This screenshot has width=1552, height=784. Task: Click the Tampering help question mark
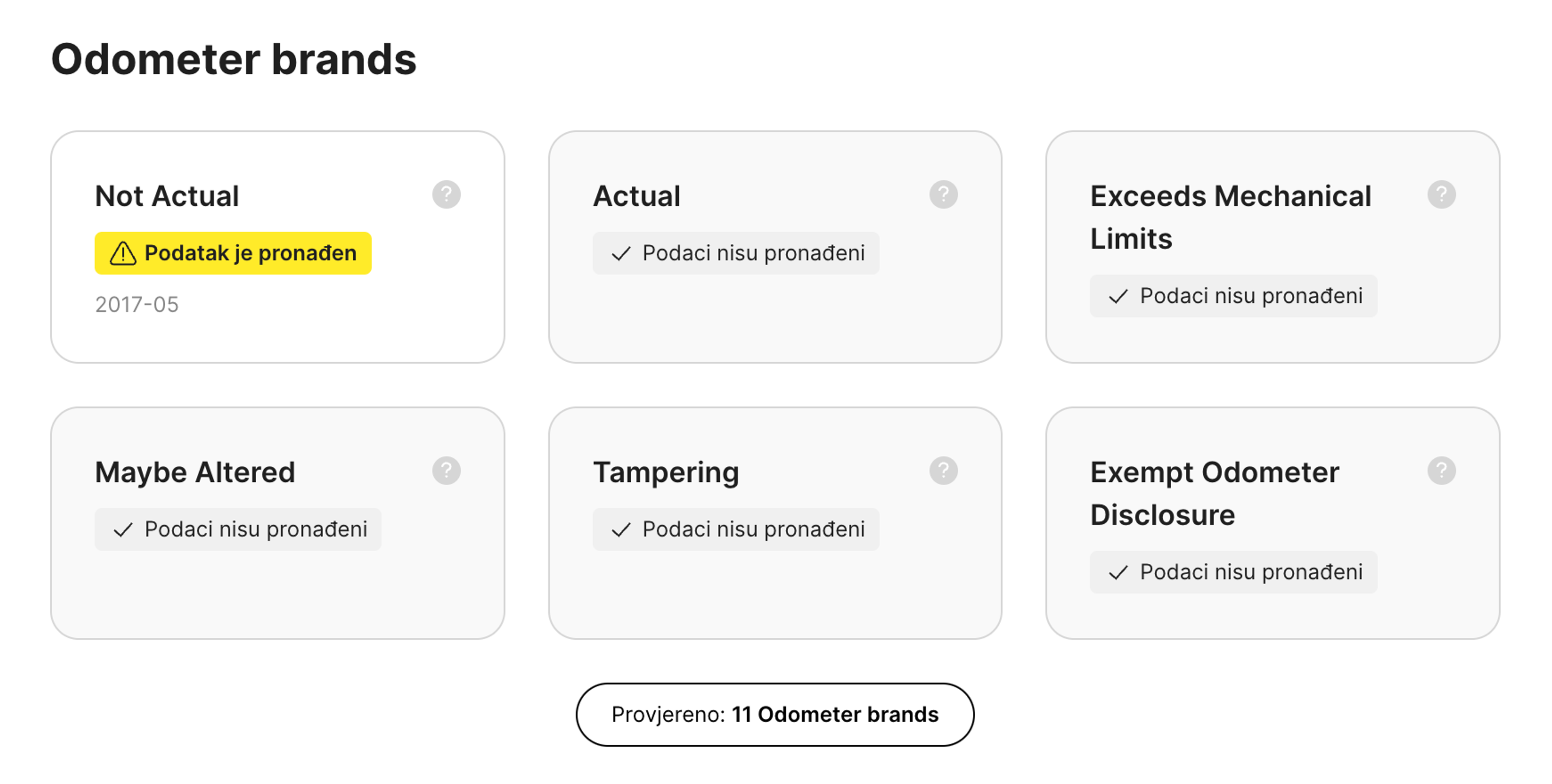(943, 471)
